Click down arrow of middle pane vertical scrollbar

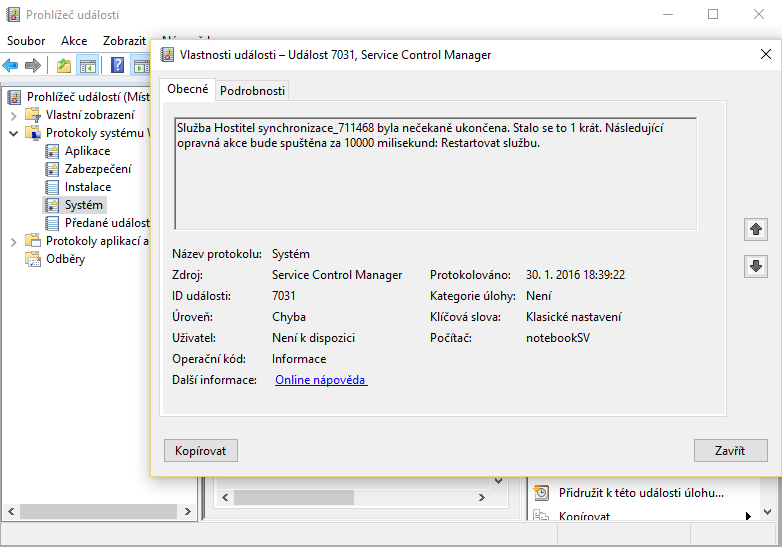(x=498, y=481)
